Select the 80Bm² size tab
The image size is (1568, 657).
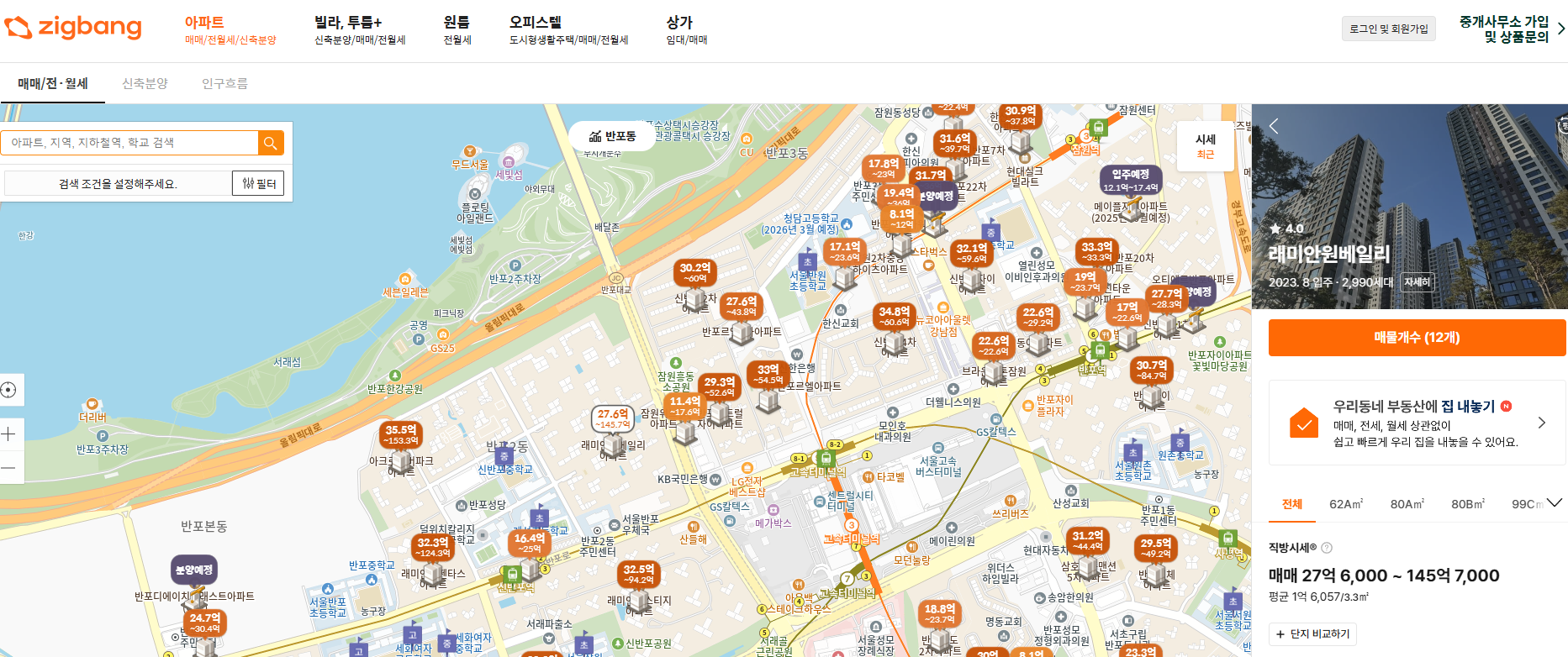[1468, 504]
